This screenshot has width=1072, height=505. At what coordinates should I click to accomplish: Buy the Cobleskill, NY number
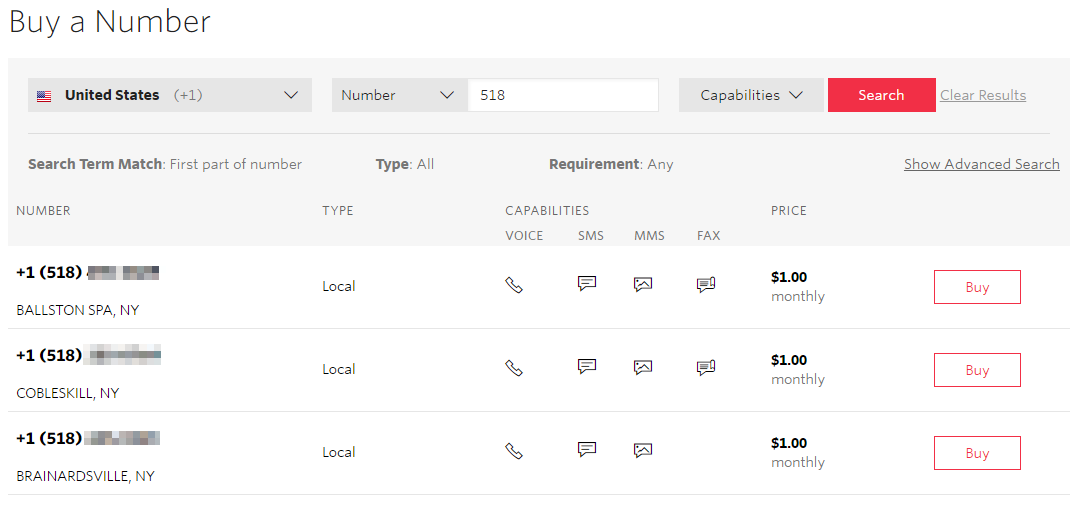(x=977, y=370)
